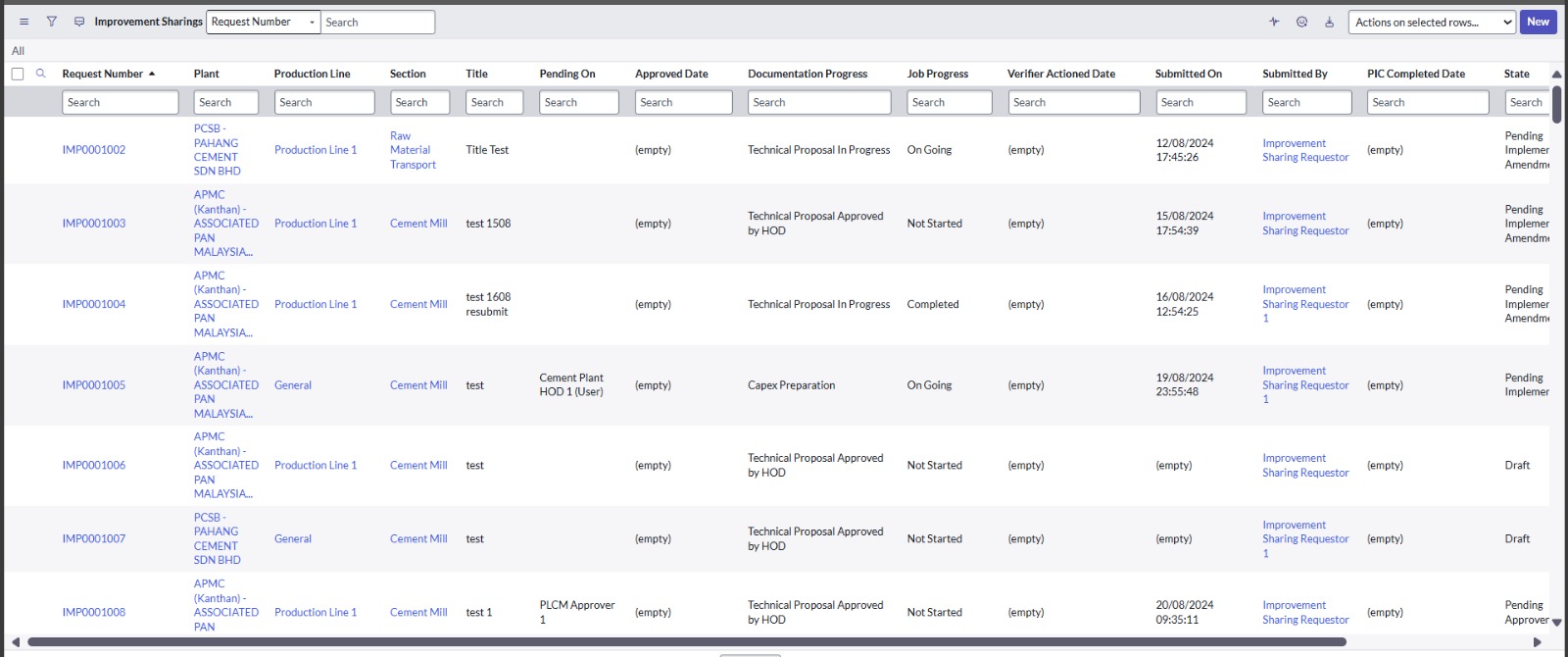Sort by the Submitted On column header
This screenshot has width=1568, height=657.
click(x=1188, y=74)
